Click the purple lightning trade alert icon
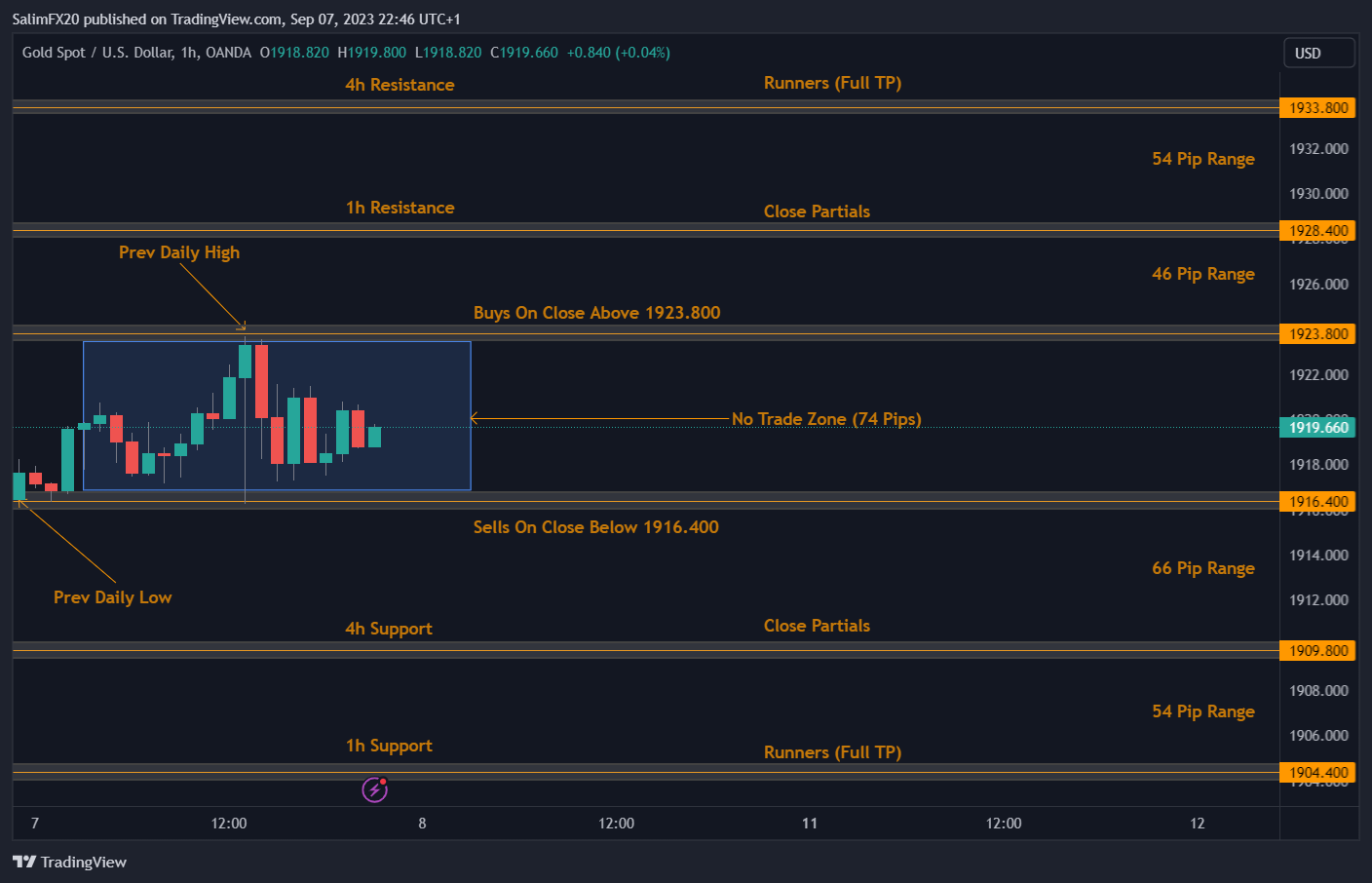Viewport: 1372px width, 883px height. point(375,789)
